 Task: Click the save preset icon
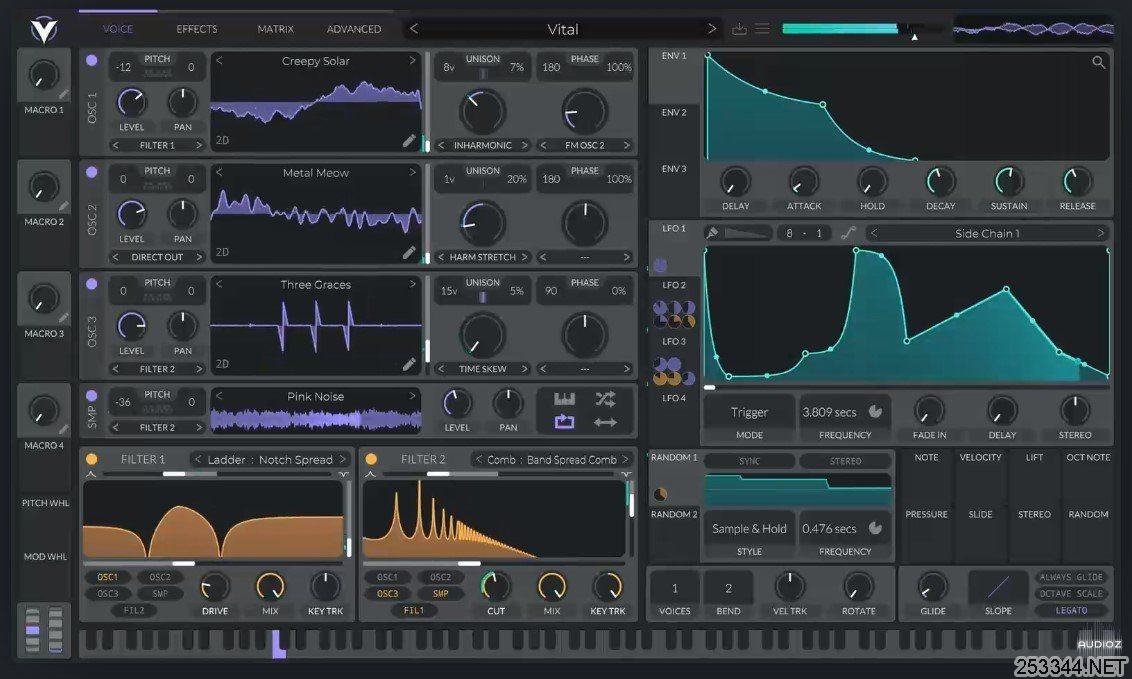739,29
